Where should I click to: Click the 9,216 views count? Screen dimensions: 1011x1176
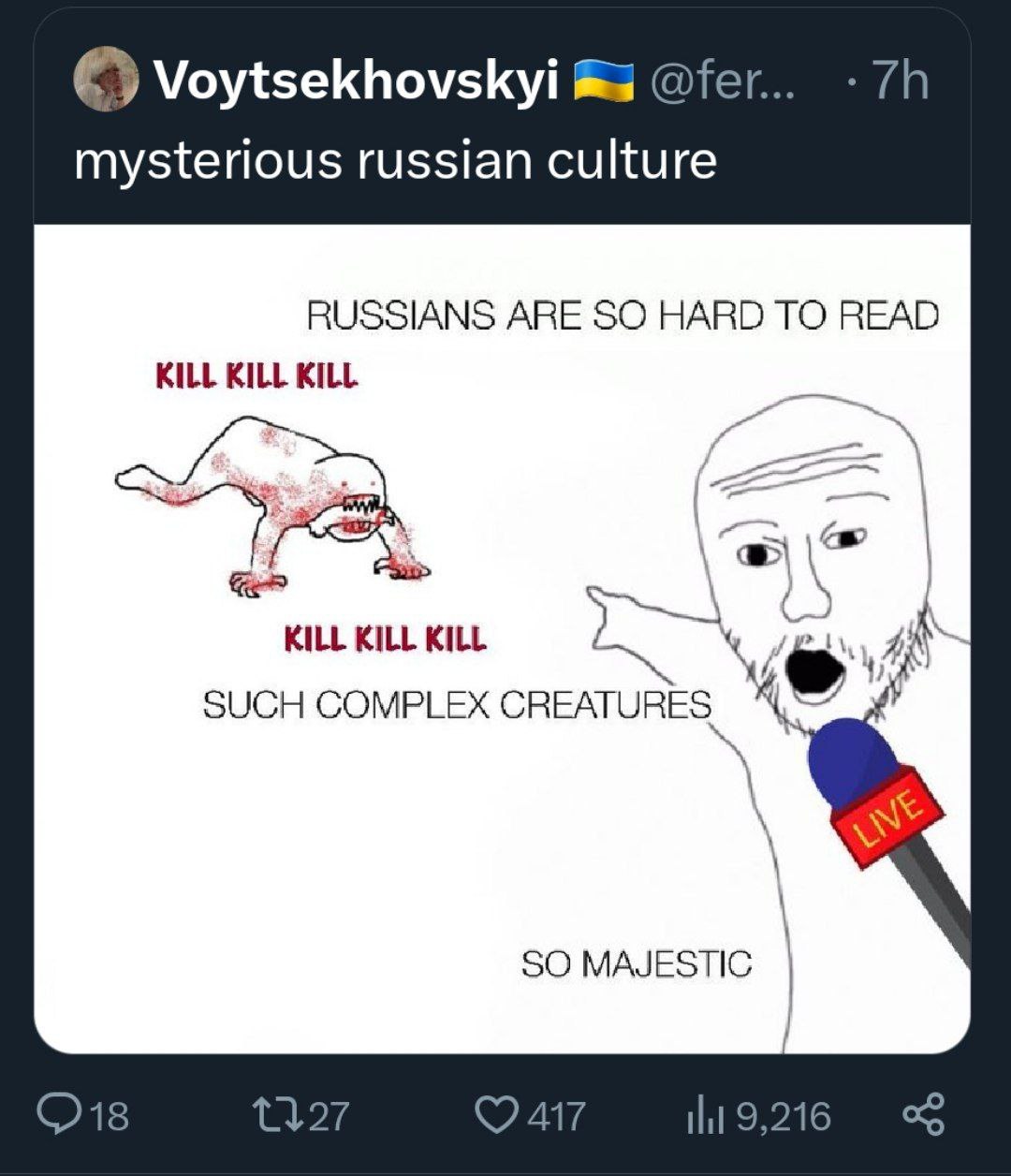[x=783, y=1116]
